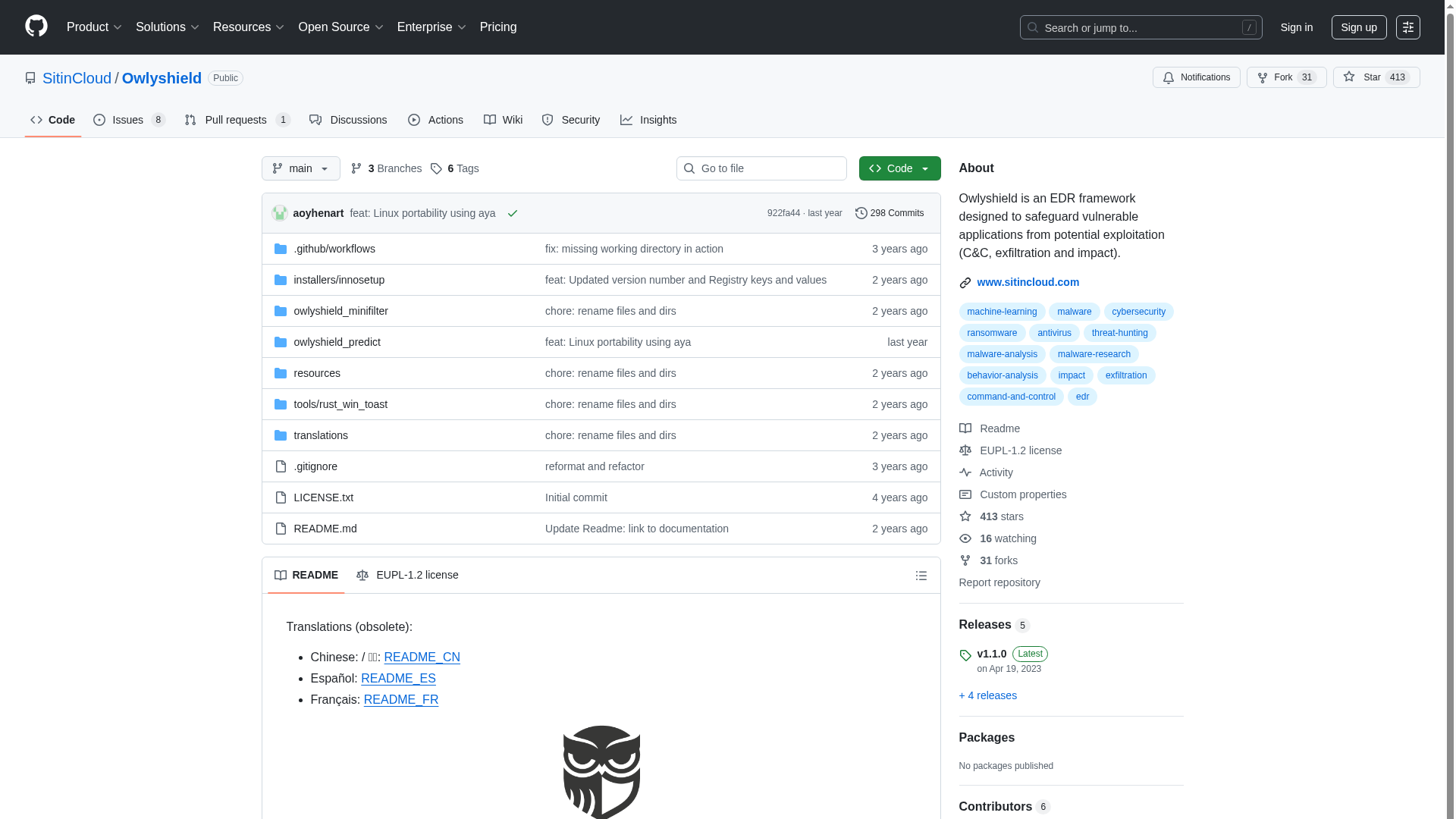The width and height of the screenshot is (1456, 819).
Task: Switch to the Wiki tab
Action: (x=503, y=120)
